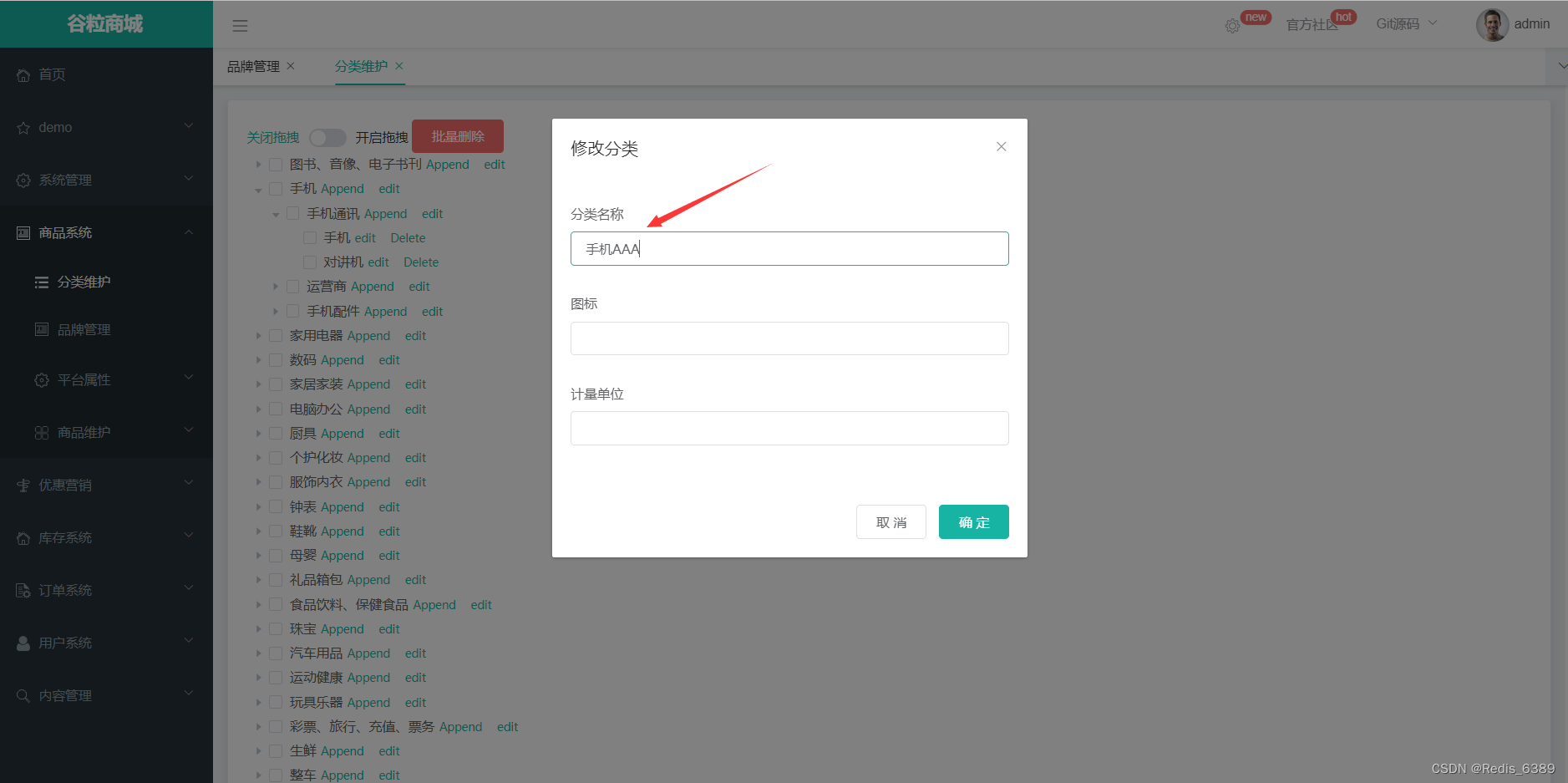Open the 官方社区 link
The width and height of the screenshot is (1568, 783).
pos(1312,25)
